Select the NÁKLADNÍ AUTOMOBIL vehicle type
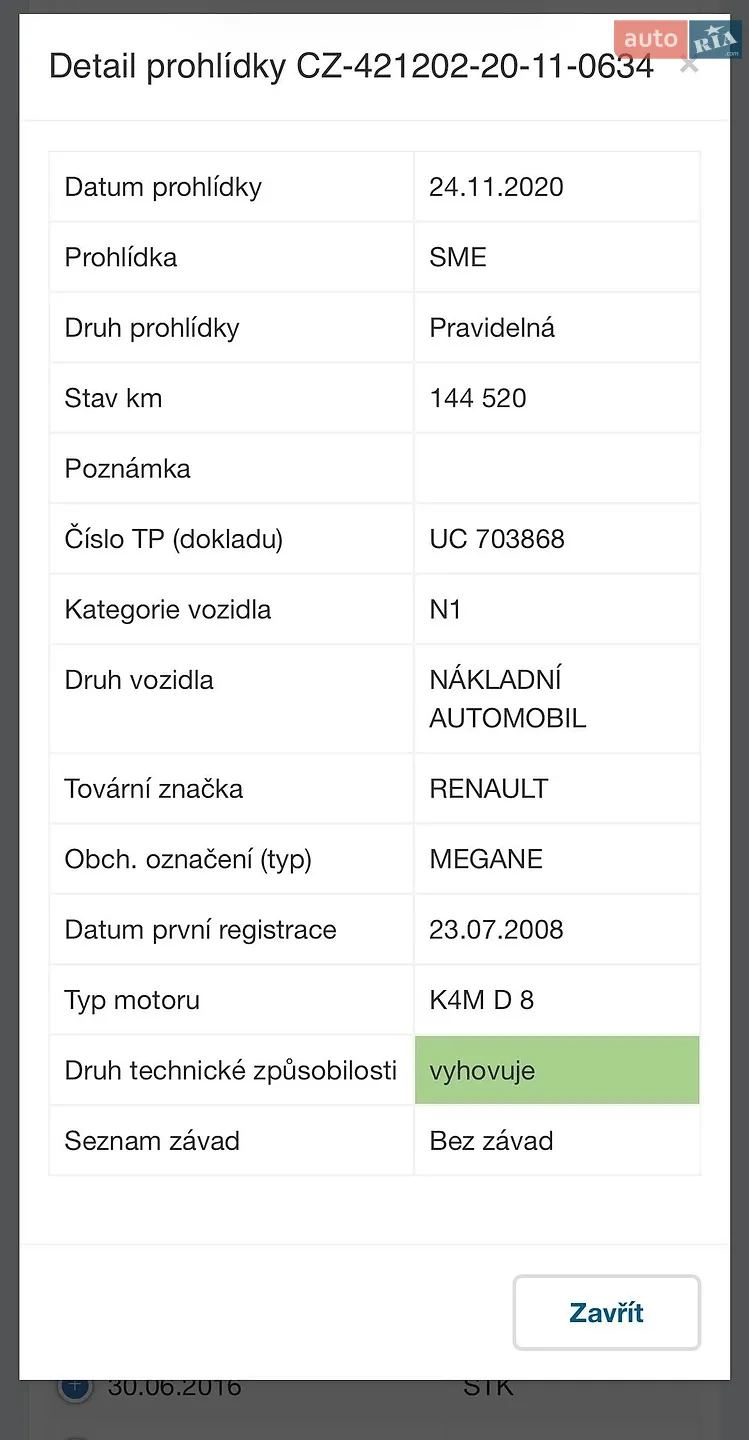Viewport: 749px width, 1440px height. [x=507, y=699]
